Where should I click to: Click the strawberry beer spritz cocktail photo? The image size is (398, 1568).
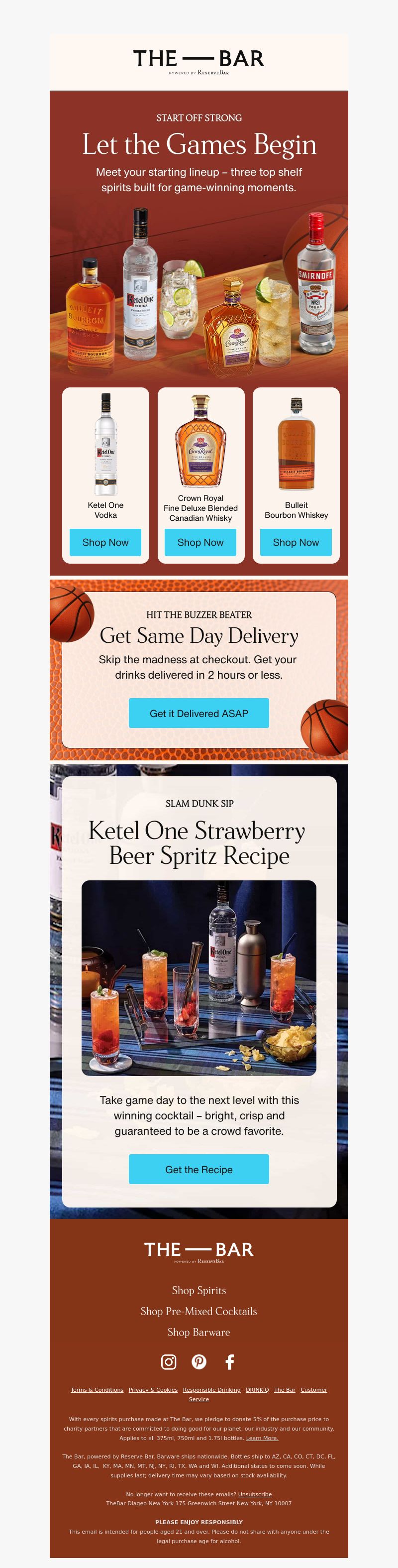pyautogui.click(x=199, y=978)
